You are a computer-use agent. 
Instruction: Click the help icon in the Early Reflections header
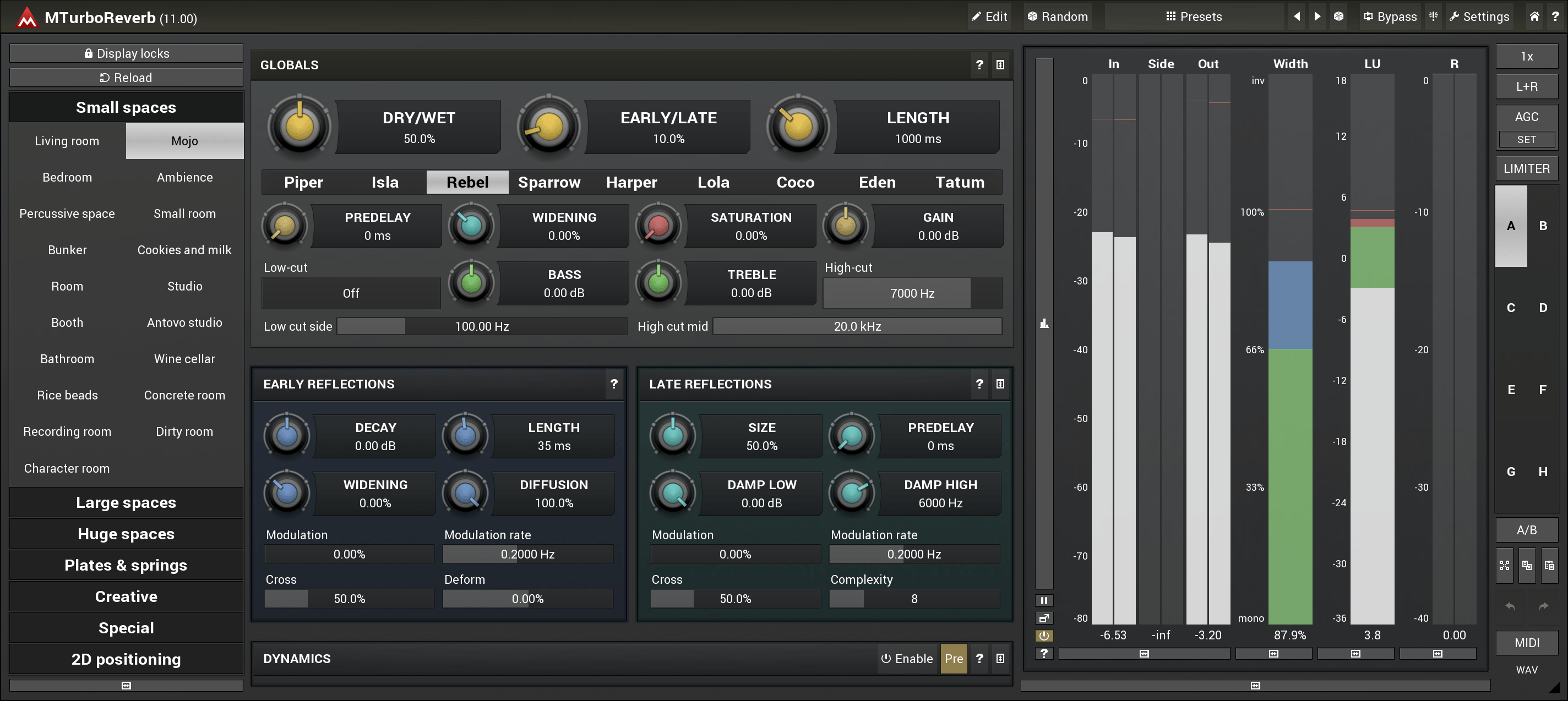(x=614, y=384)
